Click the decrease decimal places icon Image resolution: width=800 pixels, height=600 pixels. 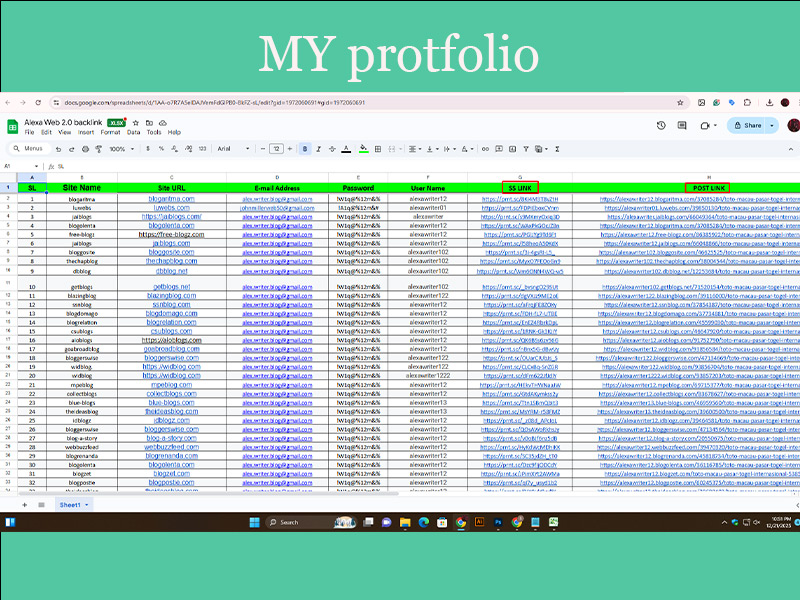pos(174,149)
